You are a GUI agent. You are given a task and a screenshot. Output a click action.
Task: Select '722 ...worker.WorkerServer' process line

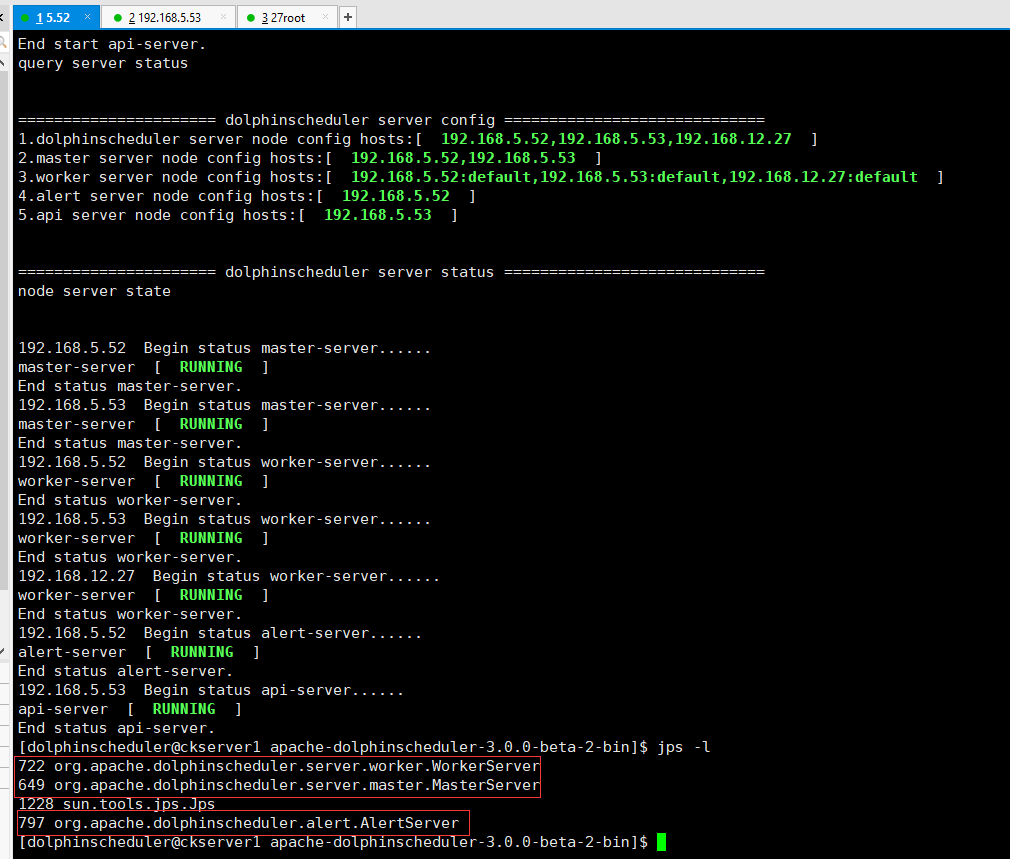[x=279, y=766]
